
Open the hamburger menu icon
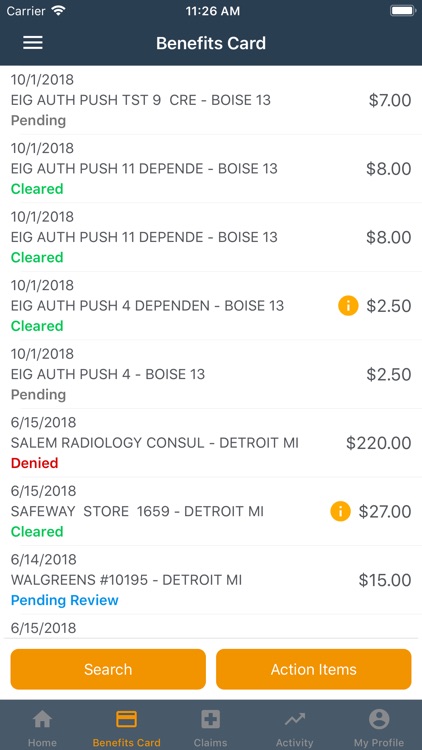point(33,43)
